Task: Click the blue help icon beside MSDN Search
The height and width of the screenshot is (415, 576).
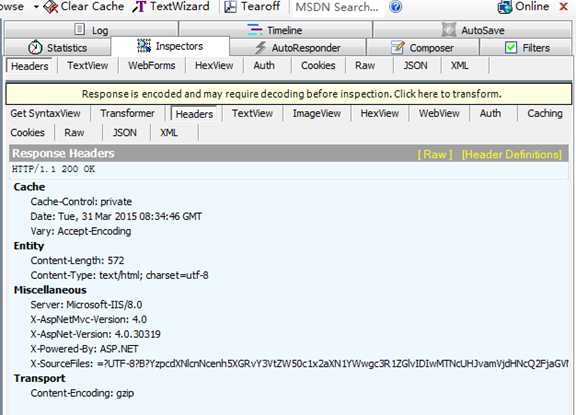Action: pos(395,7)
